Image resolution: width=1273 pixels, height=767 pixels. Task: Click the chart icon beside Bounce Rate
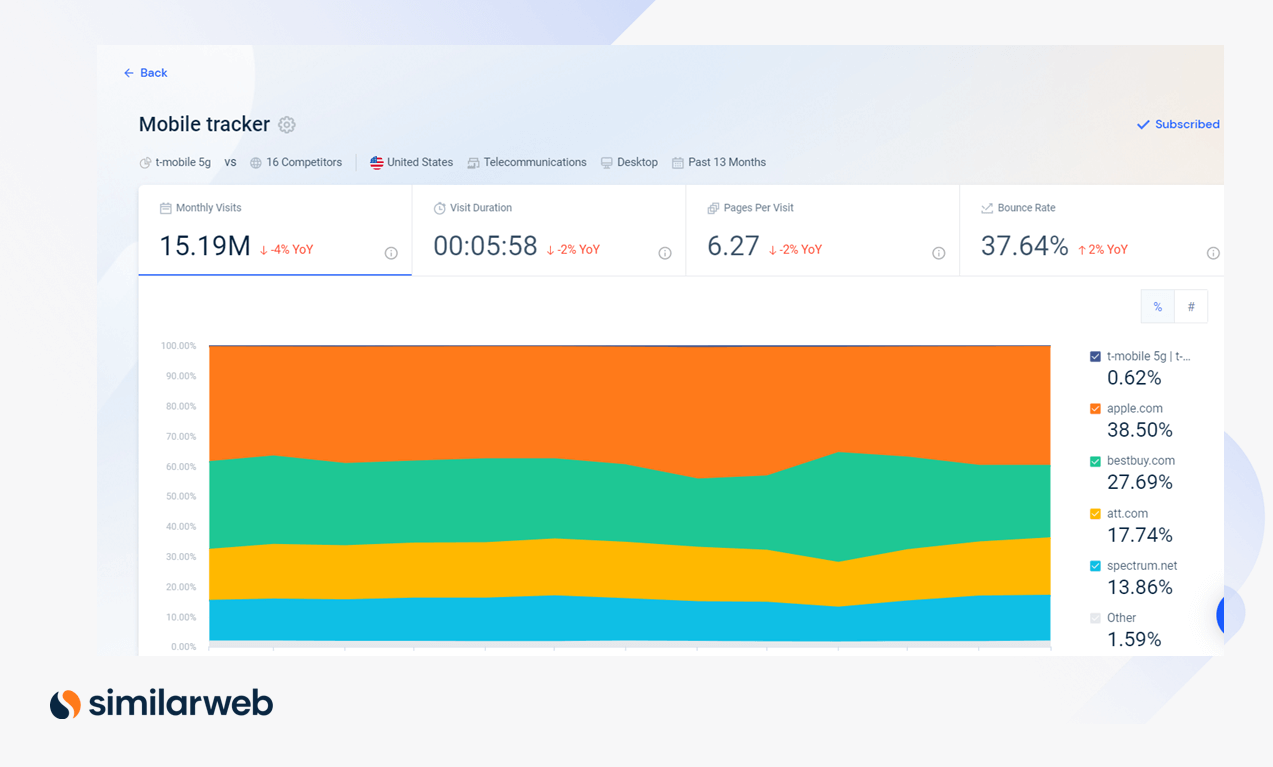click(987, 208)
